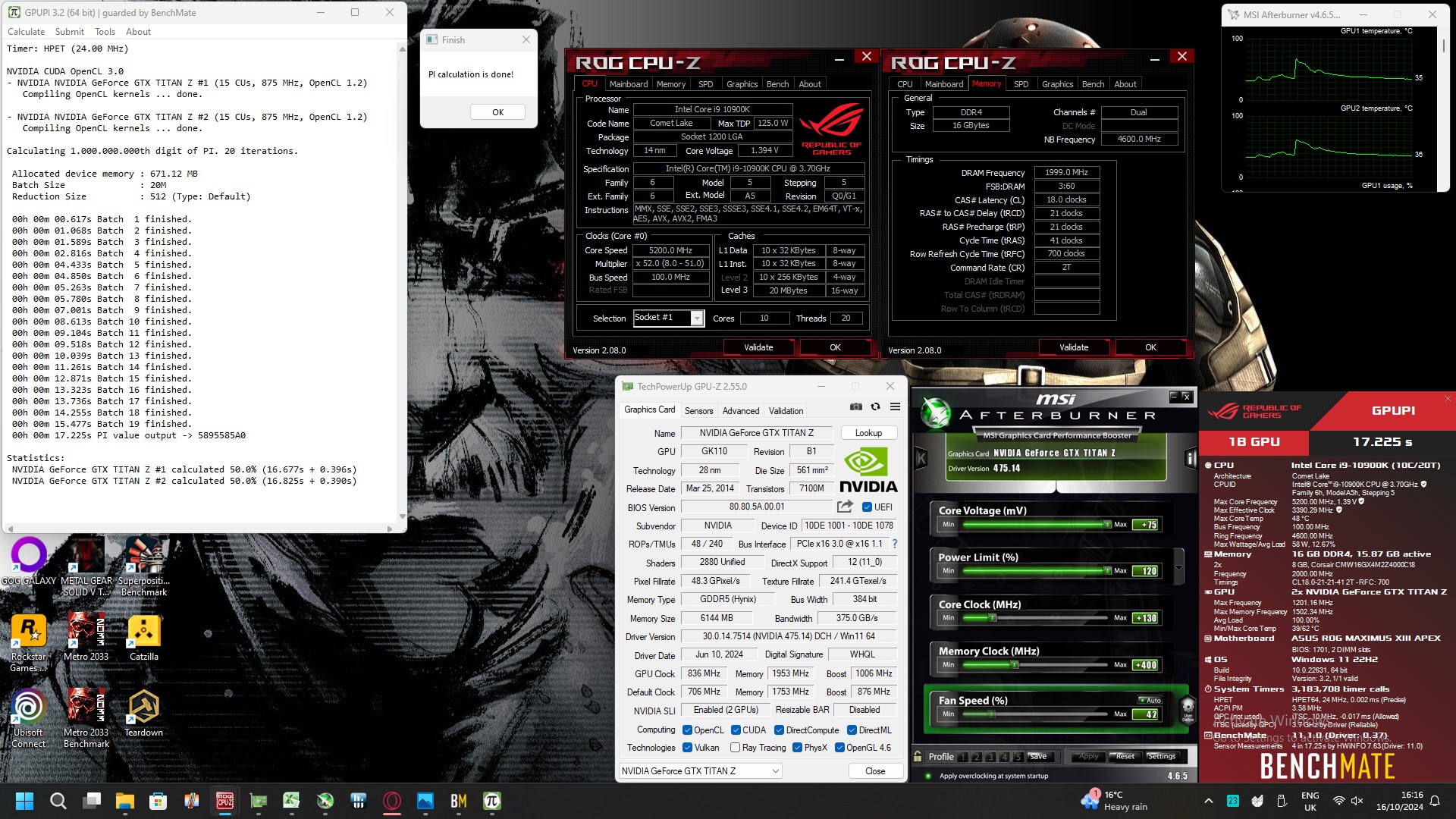Open the GPU-Z hamburger menu
Viewport: 1456px width, 819px height.
pos(895,407)
